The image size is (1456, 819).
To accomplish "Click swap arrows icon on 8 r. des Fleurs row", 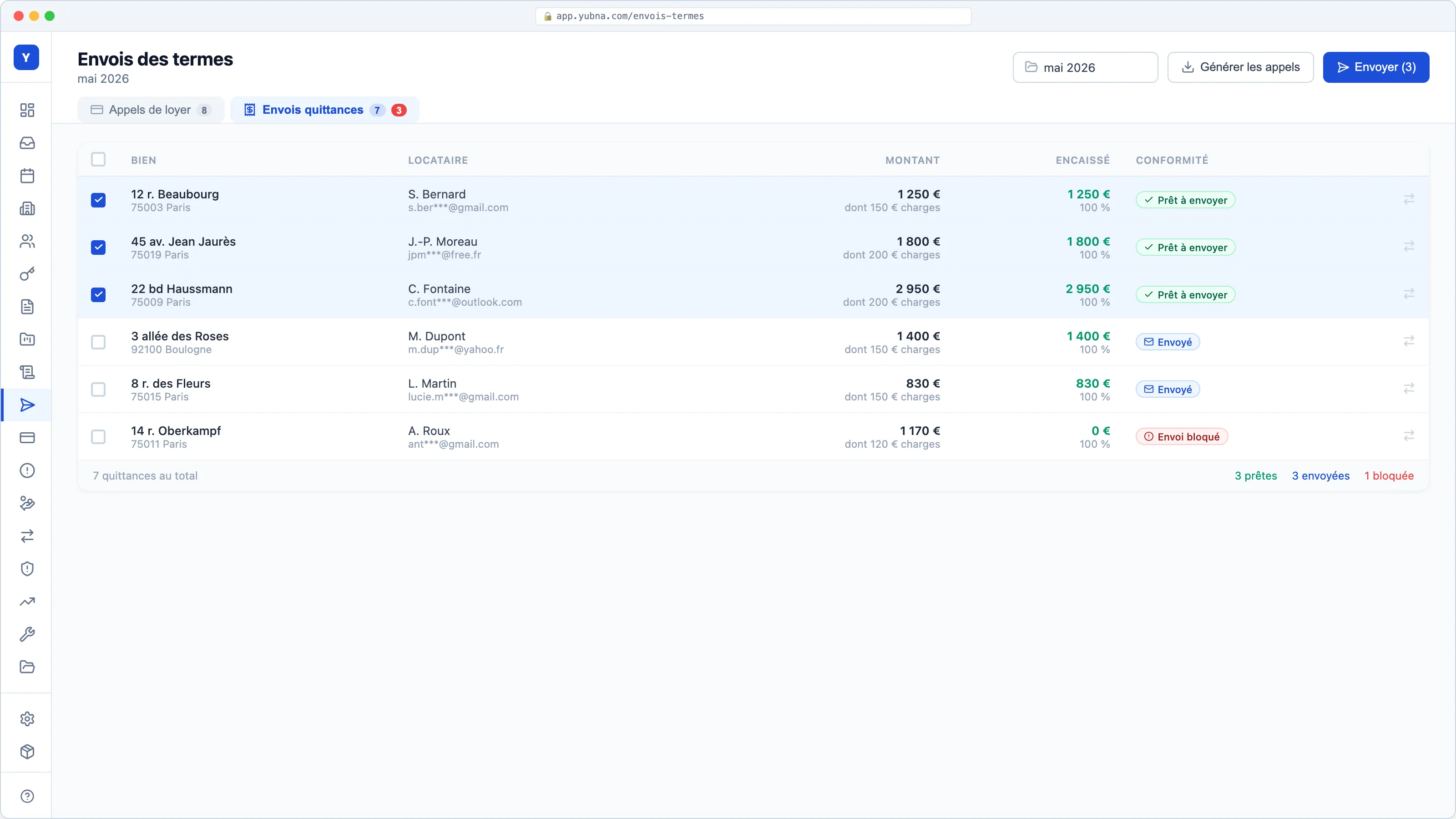I will tap(1409, 388).
